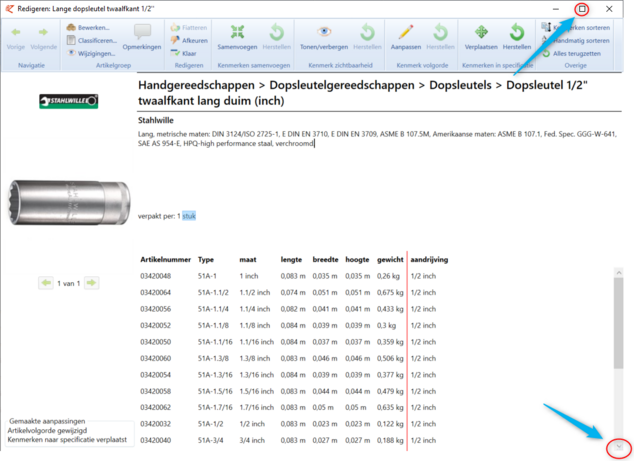Open Bewerken for the article group
This screenshot has width=634, height=461.
(89, 27)
